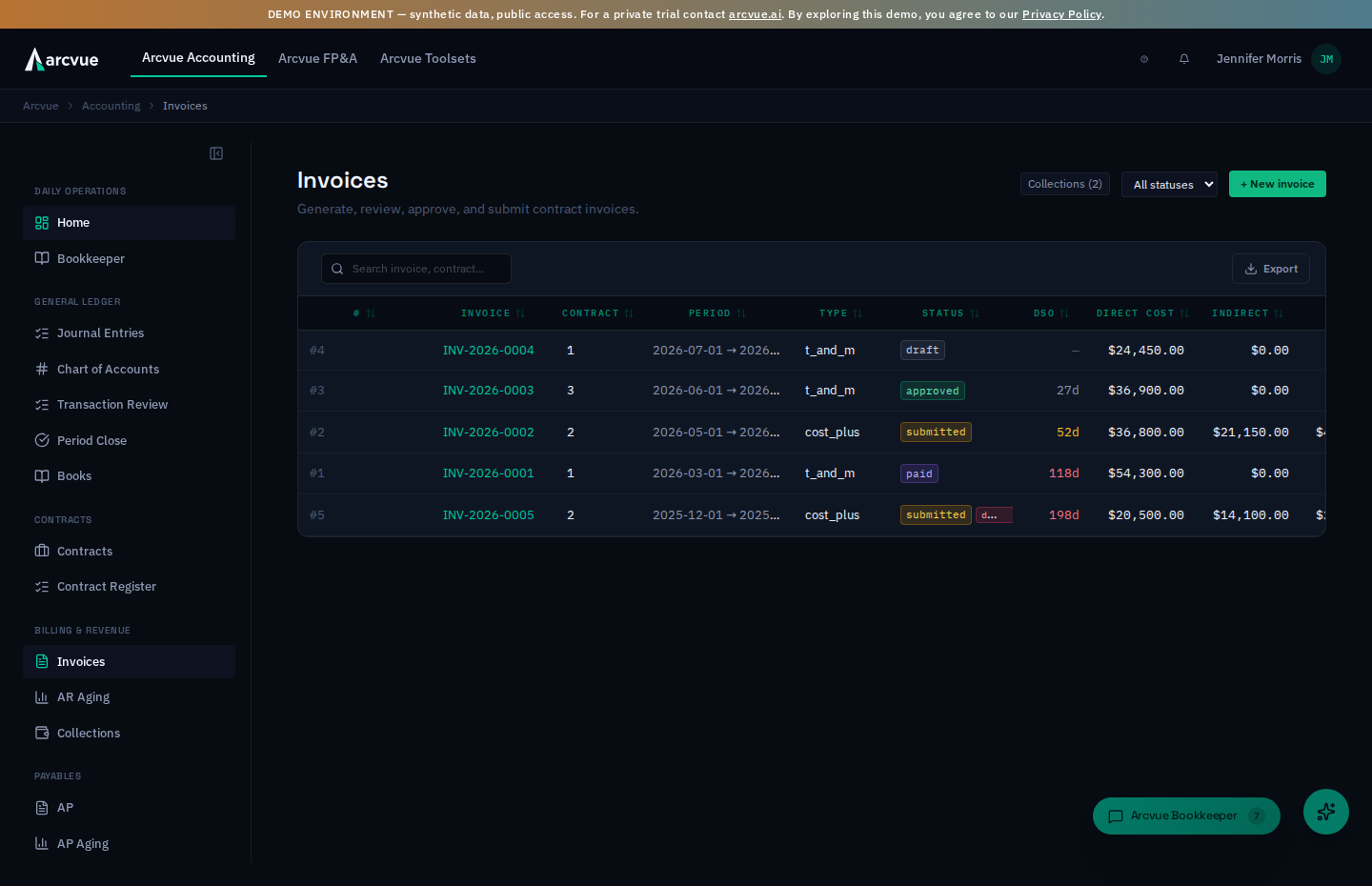The image size is (1372, 886).
Task: Switch to Arcvue Toolsets tab
Action: click(x=428, y=59)
